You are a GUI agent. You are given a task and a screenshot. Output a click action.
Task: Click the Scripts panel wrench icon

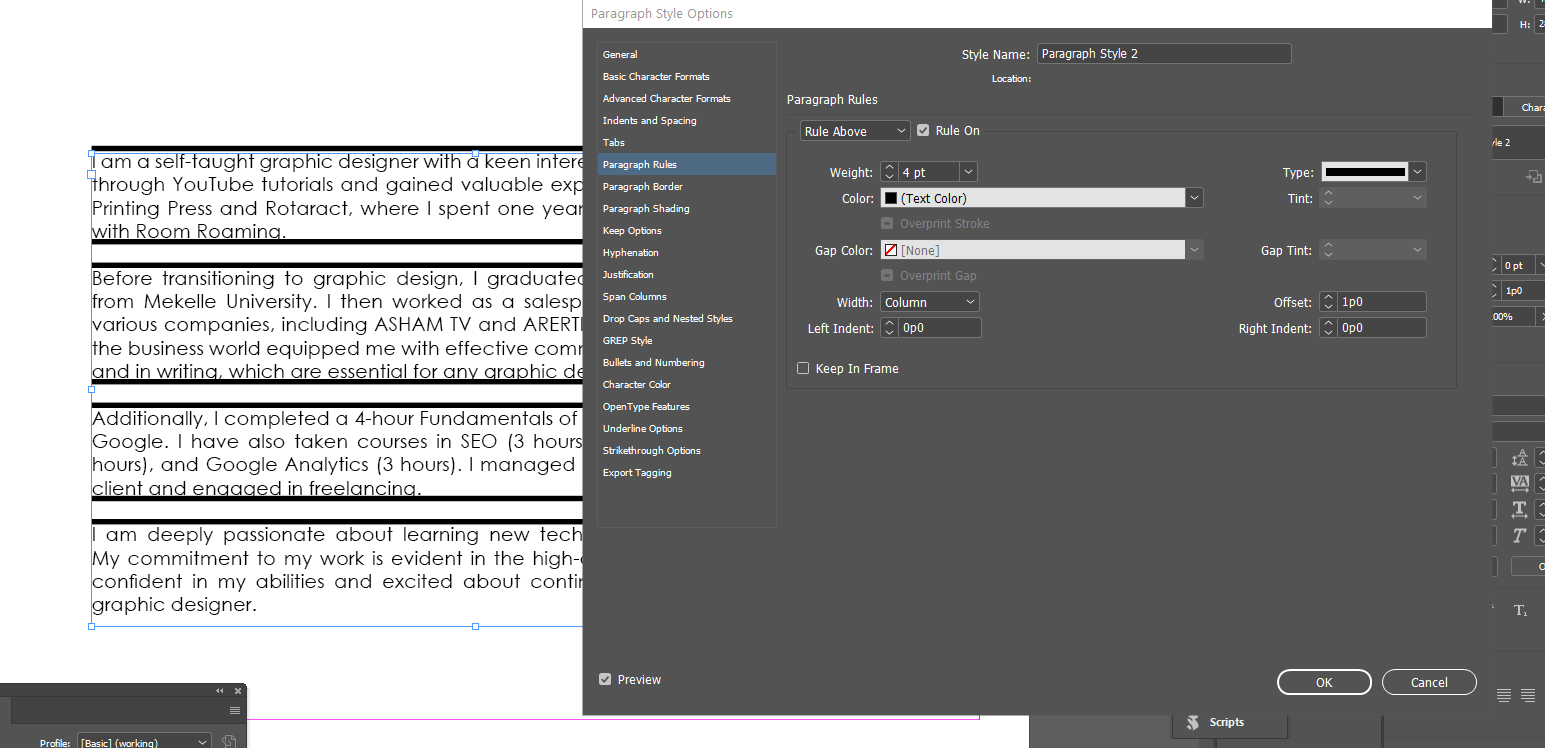coord(1193,722)
